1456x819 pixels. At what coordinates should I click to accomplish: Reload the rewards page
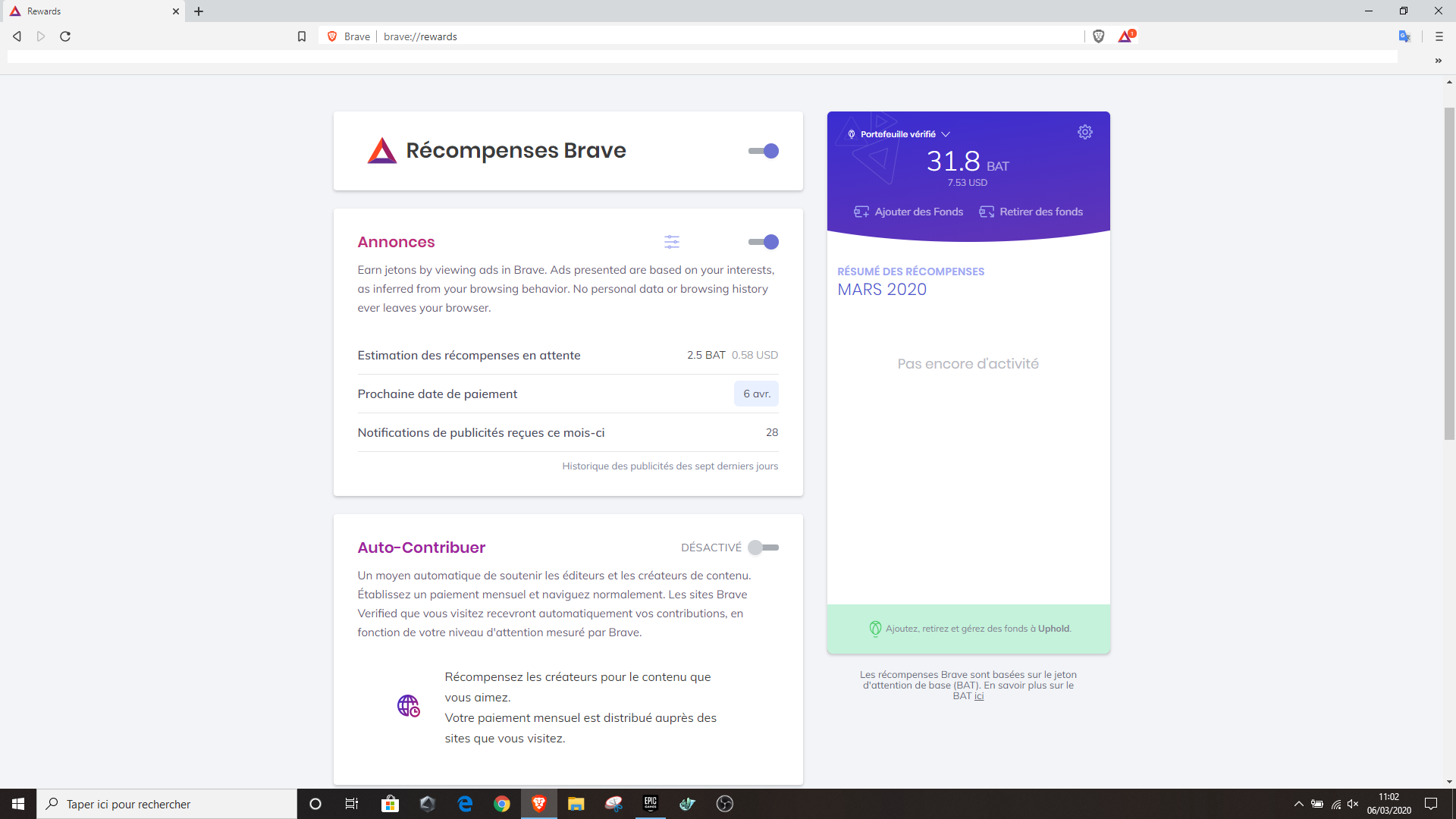click(65, 36)
